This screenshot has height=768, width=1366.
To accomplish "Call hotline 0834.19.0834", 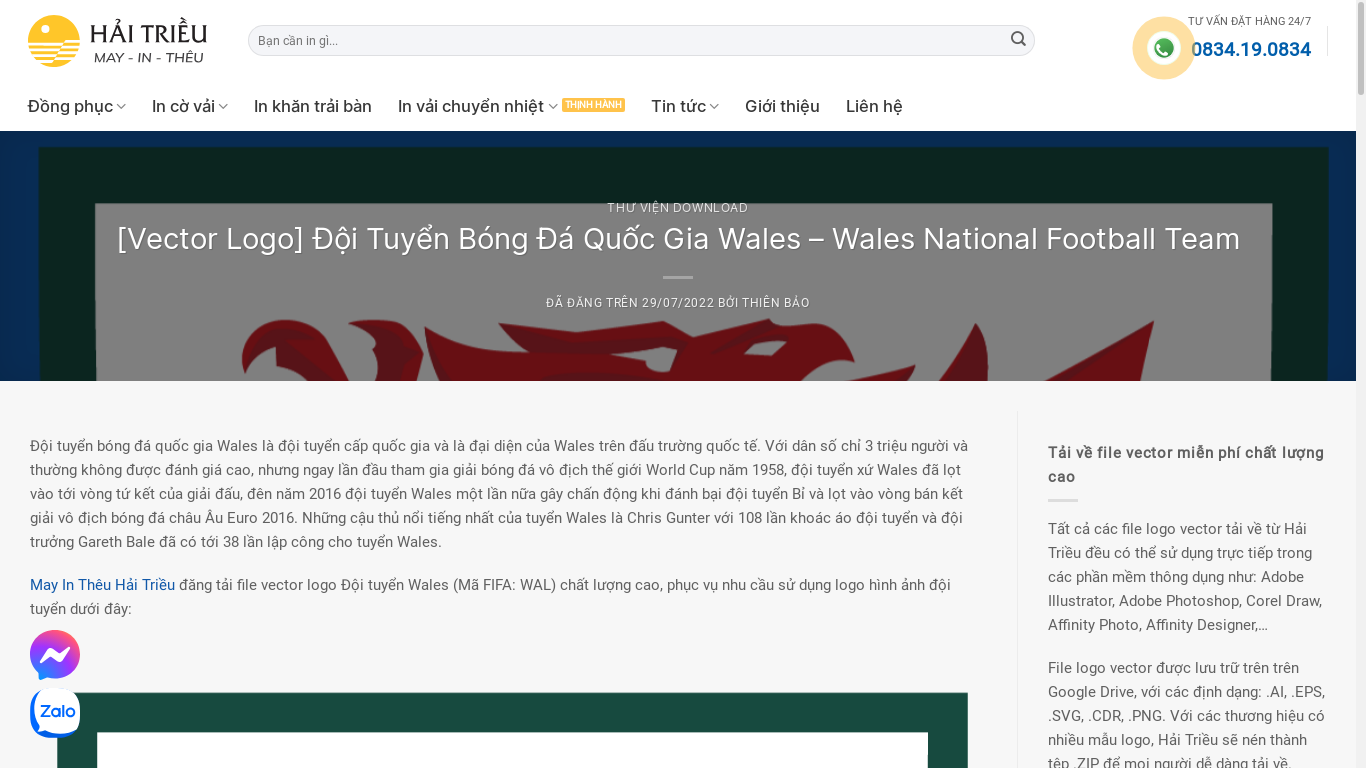I will 1250,49.
